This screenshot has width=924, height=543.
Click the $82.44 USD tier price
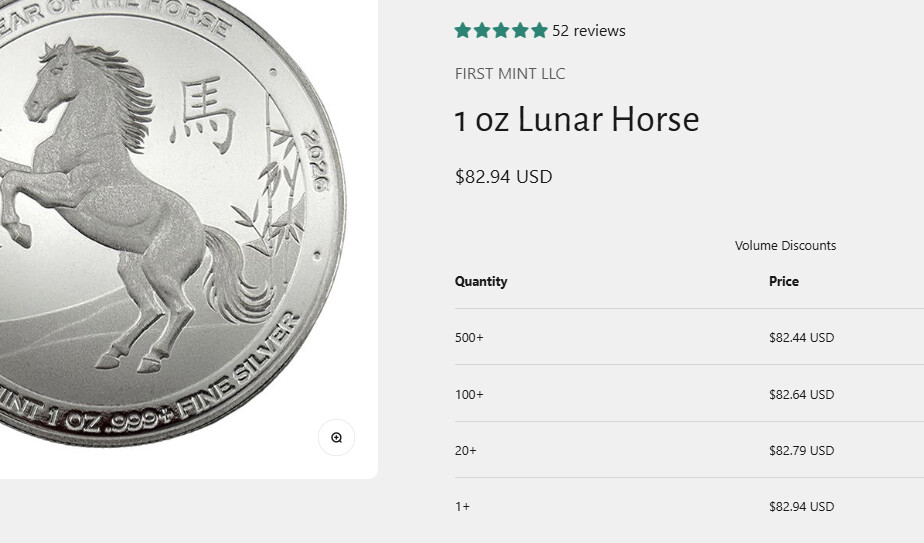click(801, 338)
